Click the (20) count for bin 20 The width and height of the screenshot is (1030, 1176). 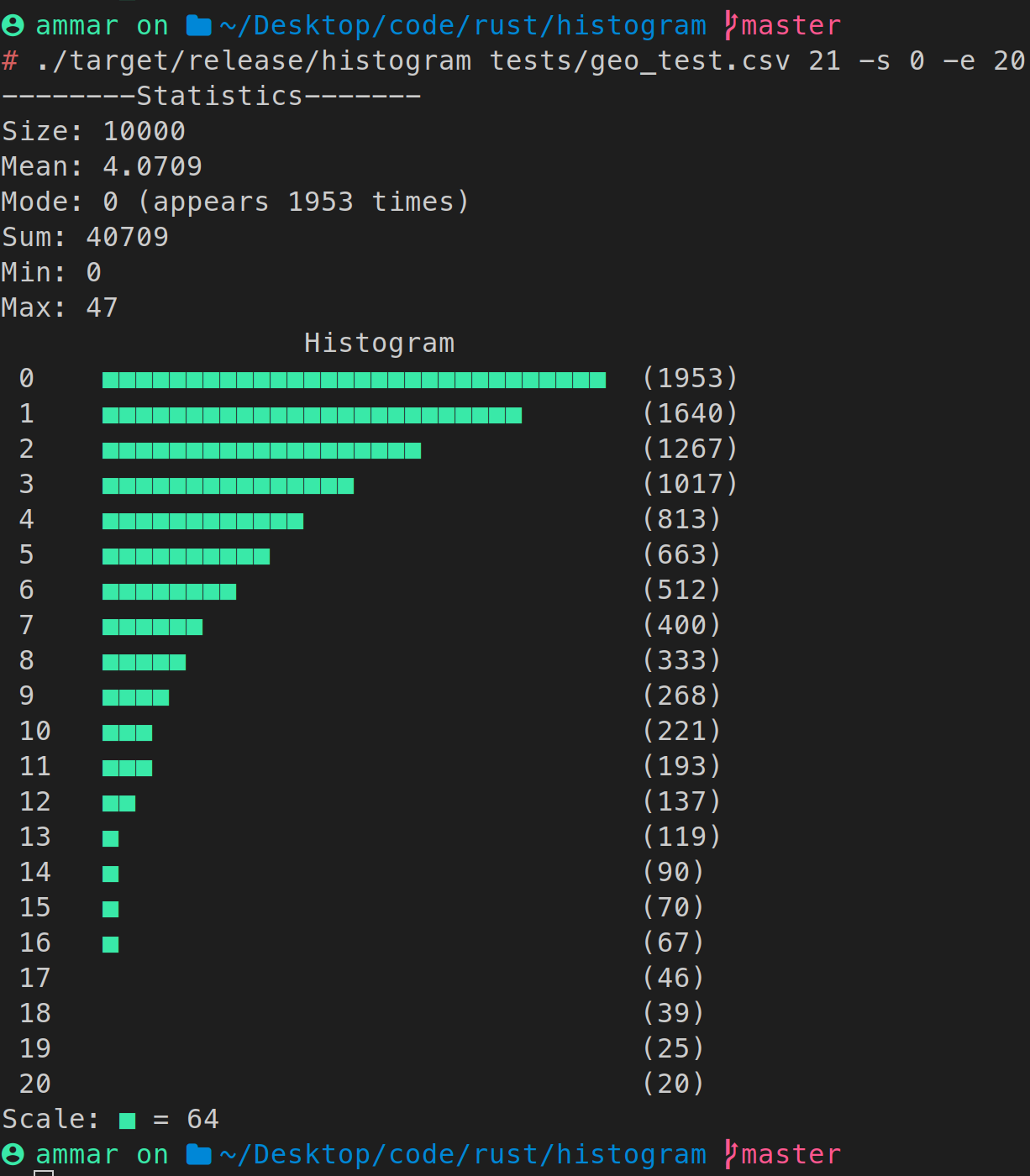pos(672,1084)
